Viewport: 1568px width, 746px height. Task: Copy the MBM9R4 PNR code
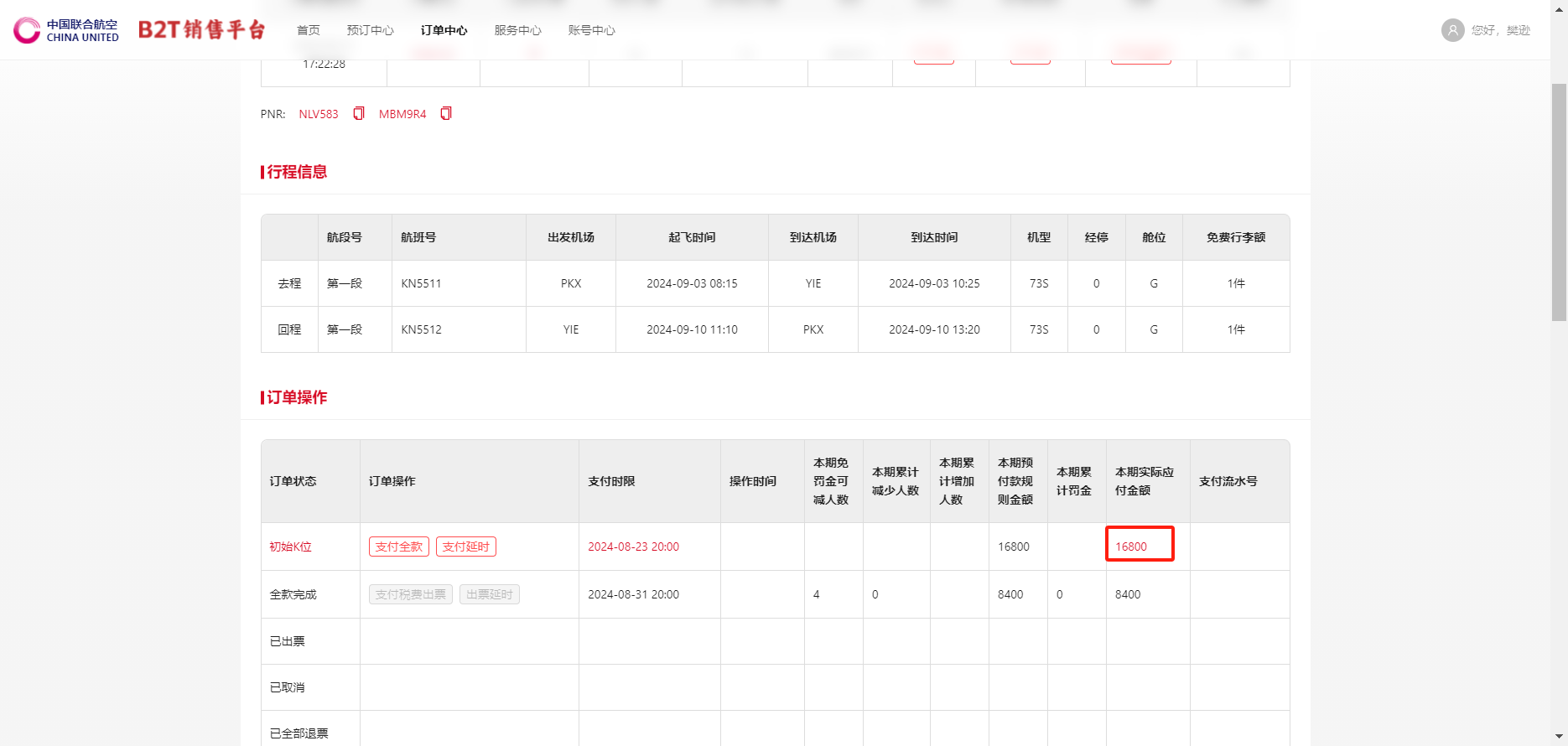click(446, 114)
